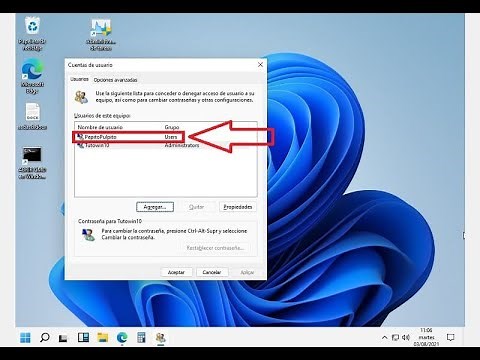This screenshot has height=360, width=480.
Task: Open the notification center icon
Action: click(x=451, y=338)
